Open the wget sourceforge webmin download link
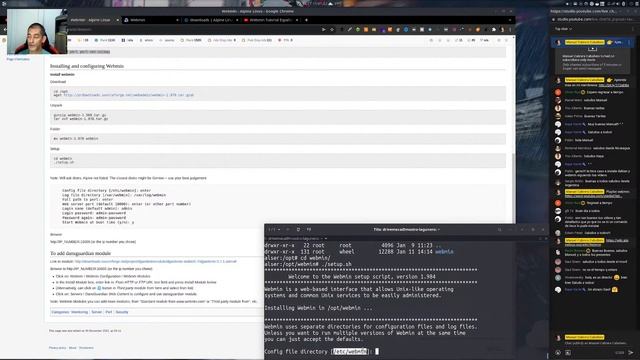 pos(129,95)
